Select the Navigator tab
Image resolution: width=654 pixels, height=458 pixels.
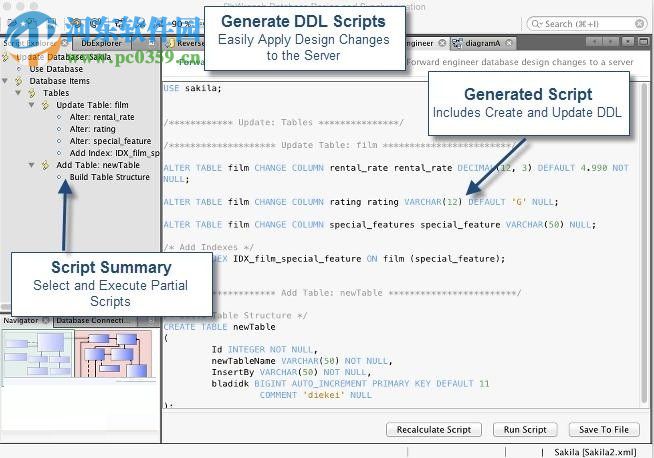click(x=21, y=320)
